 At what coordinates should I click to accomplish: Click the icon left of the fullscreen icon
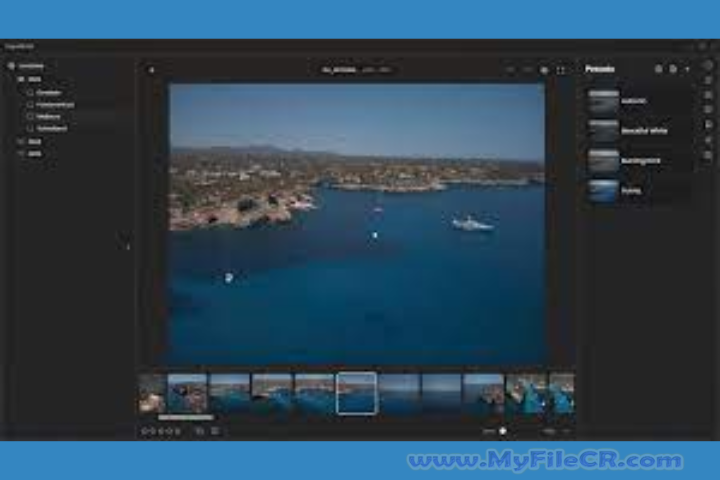pyautogui.click(x=544, y=70)
